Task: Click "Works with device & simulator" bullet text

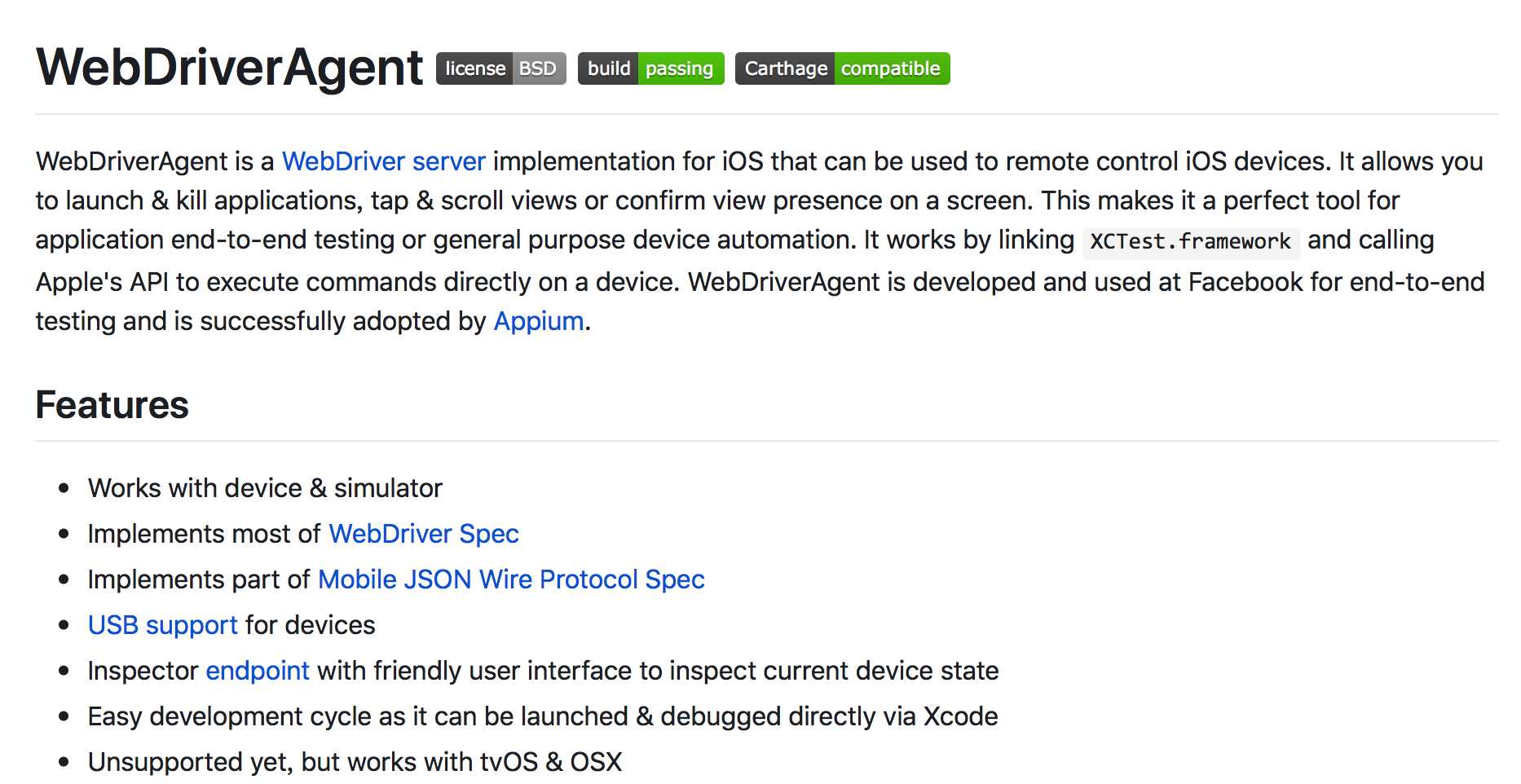Action: coord(265,488)
